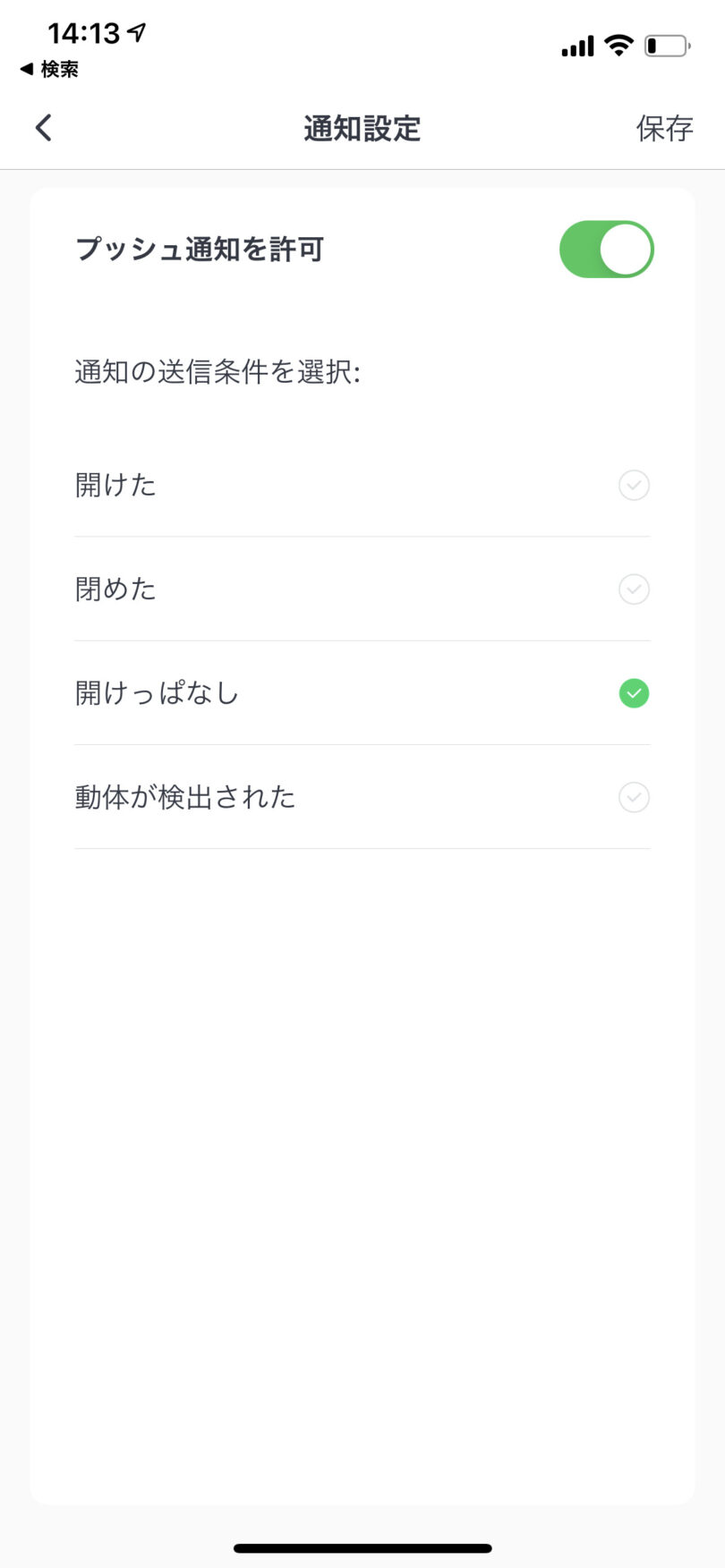The image size is (725, 1568).
Task: Select the 開けっぱなし row label
Action: [x=157, y=693]
